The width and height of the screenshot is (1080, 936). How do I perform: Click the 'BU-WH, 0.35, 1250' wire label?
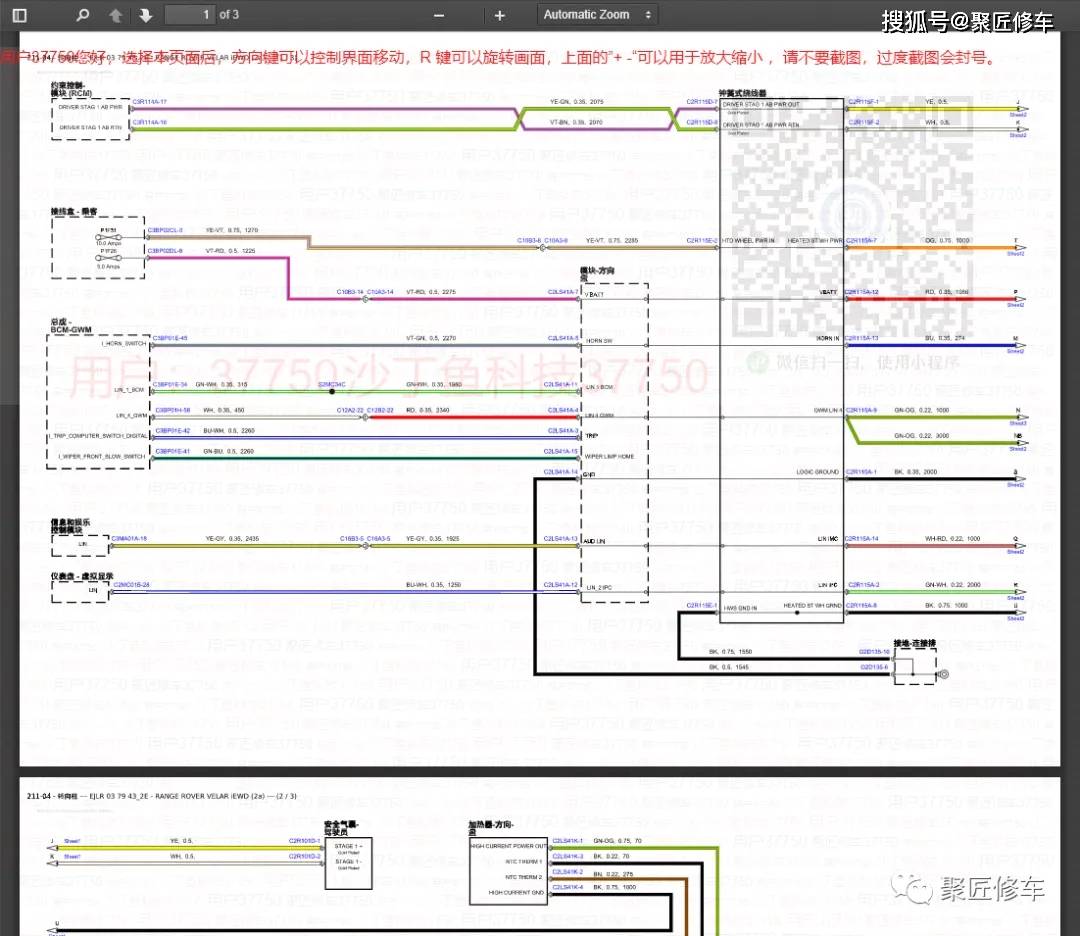(x=434, y=585)
